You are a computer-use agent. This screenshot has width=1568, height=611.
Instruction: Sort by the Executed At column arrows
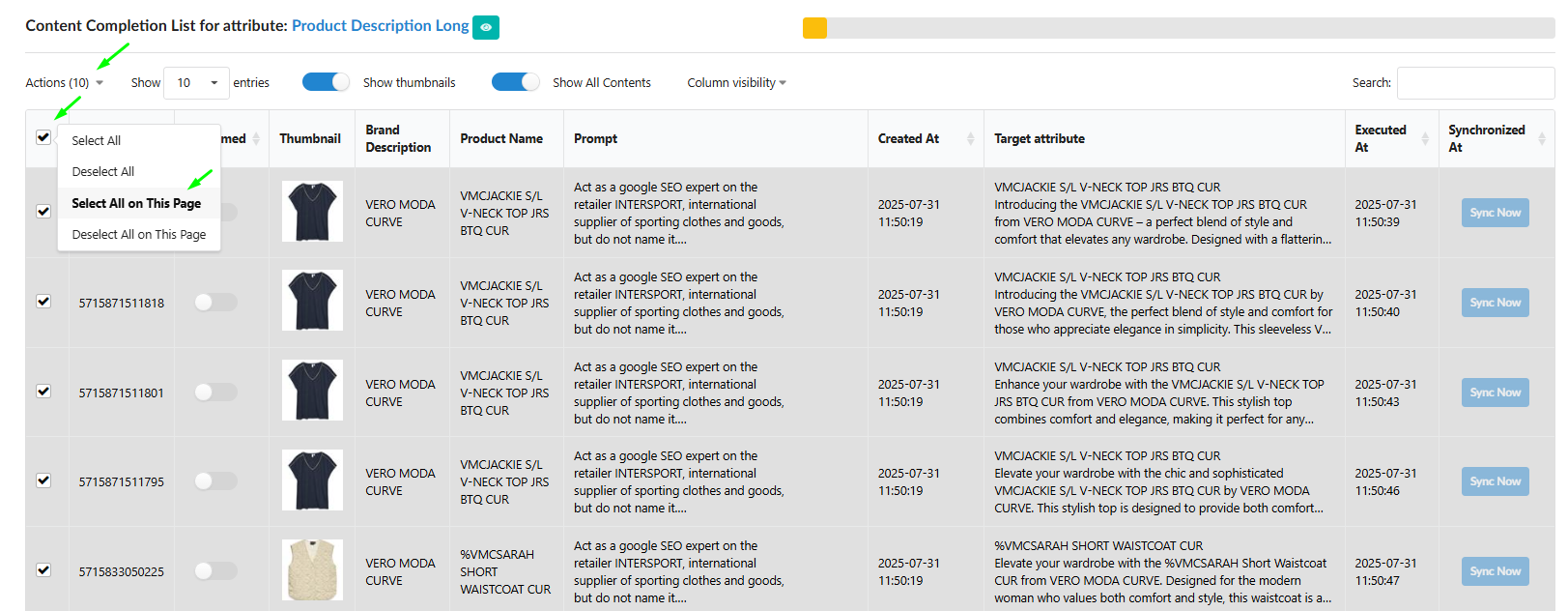pyautogui.click(x=1425, y=139)
